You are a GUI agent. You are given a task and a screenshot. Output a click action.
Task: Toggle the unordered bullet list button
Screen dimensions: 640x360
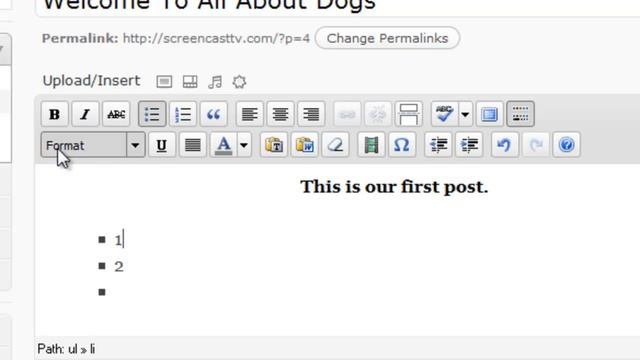tap(152, 114)
